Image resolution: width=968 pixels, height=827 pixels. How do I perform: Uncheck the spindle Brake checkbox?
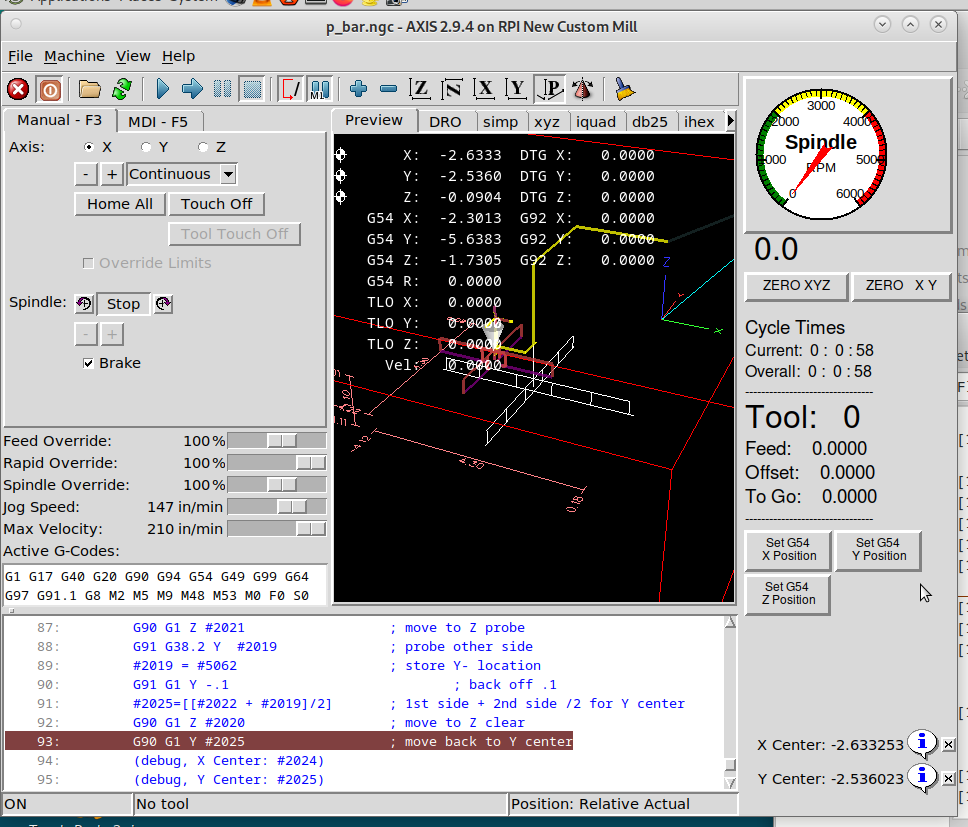pyautogui.click(x=89, y=363)
